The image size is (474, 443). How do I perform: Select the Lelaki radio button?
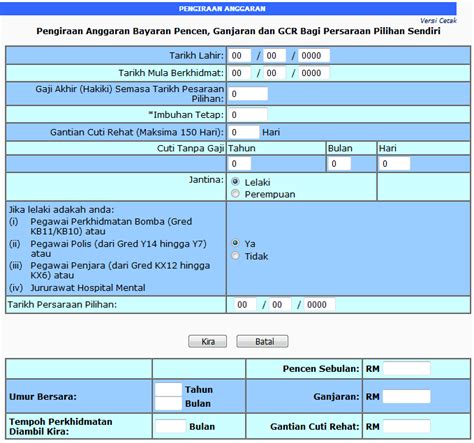click(235, 181)
